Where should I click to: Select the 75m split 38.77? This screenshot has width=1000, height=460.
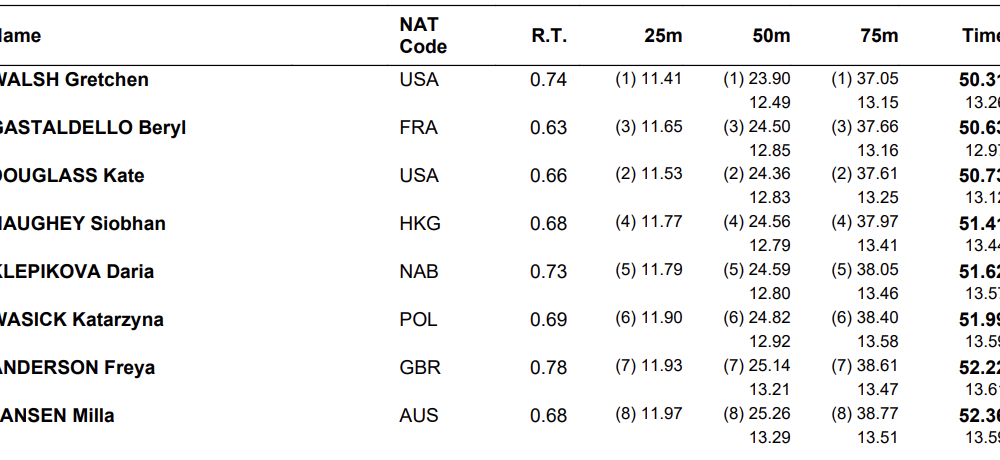(877, 415)
